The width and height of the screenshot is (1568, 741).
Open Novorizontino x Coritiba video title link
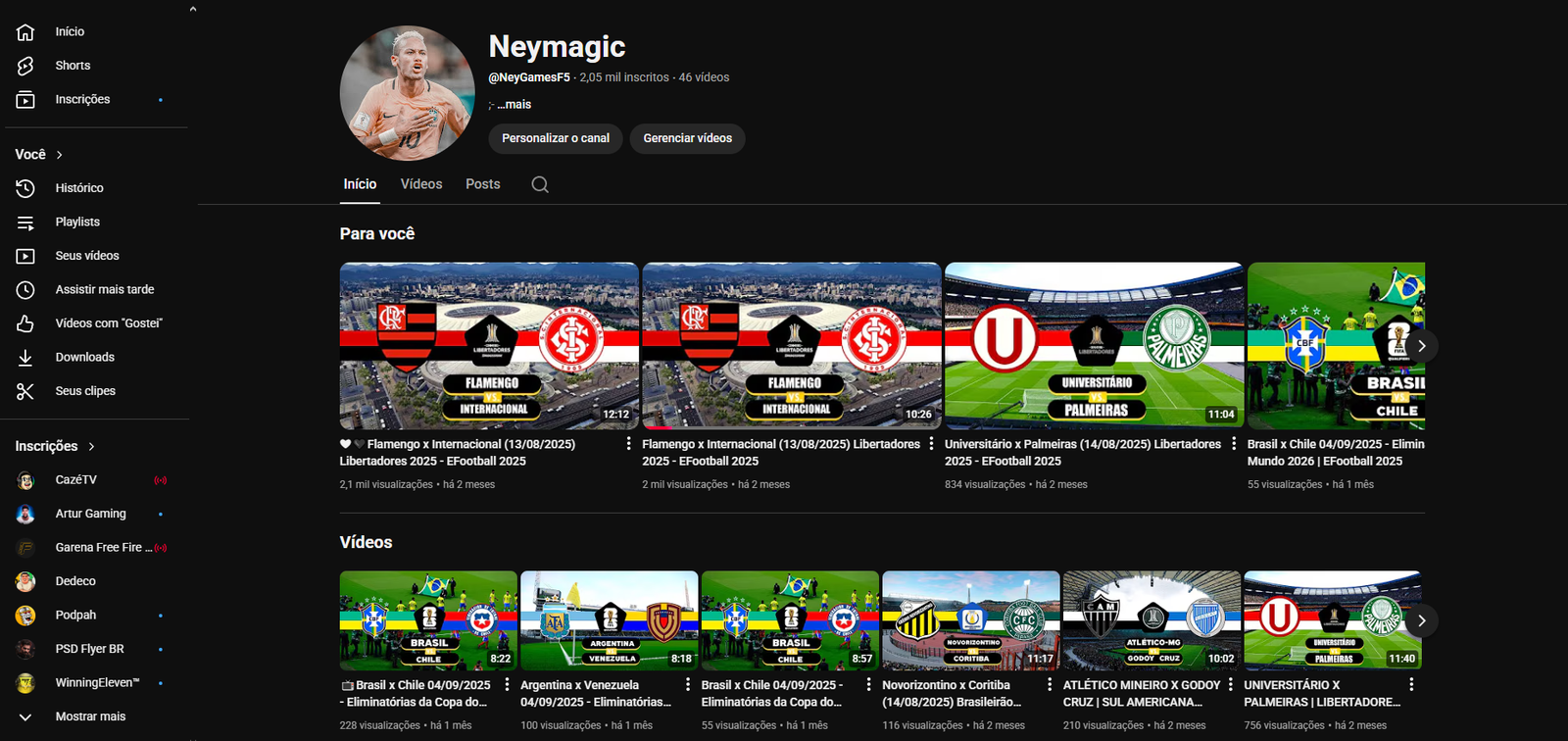click(952, 693)
